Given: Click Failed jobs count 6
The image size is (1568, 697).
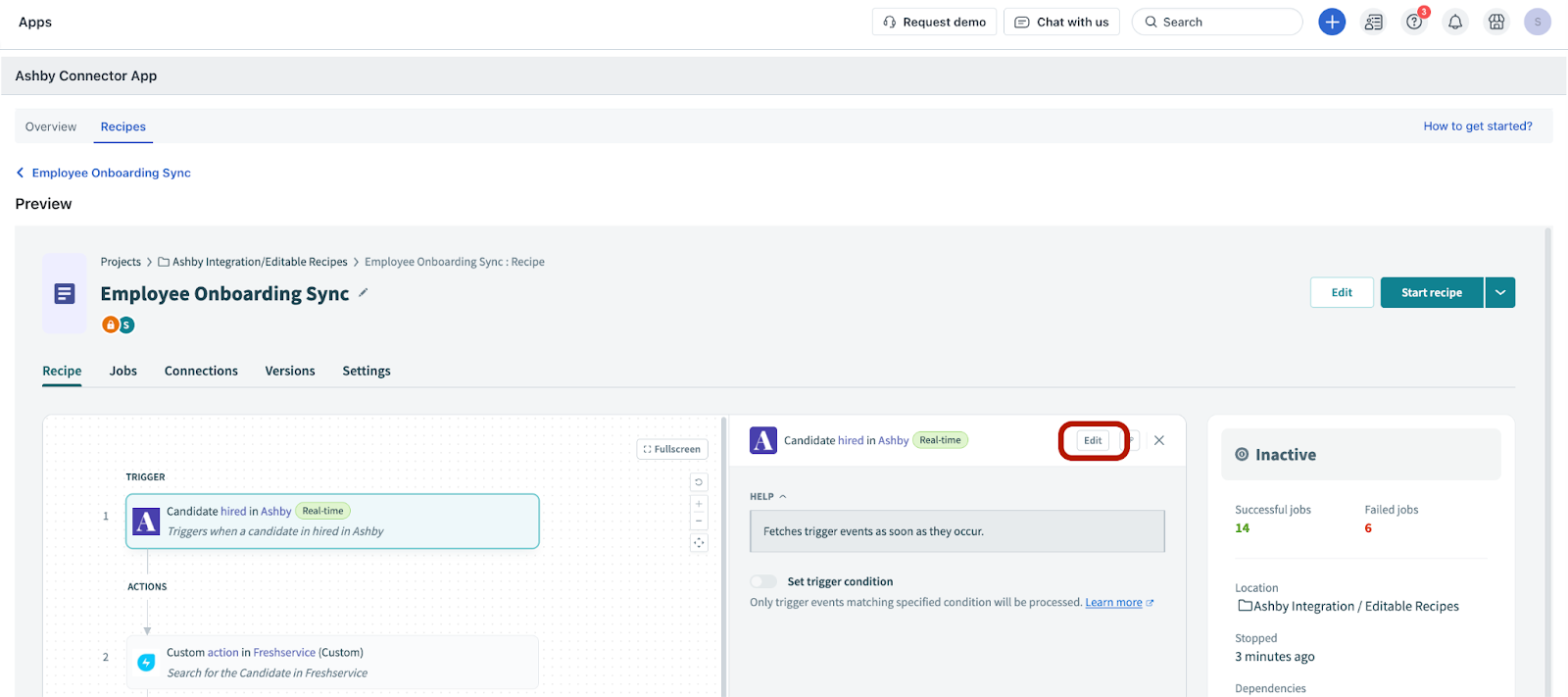Looking at the screenshot, I should pos(1368,528).
